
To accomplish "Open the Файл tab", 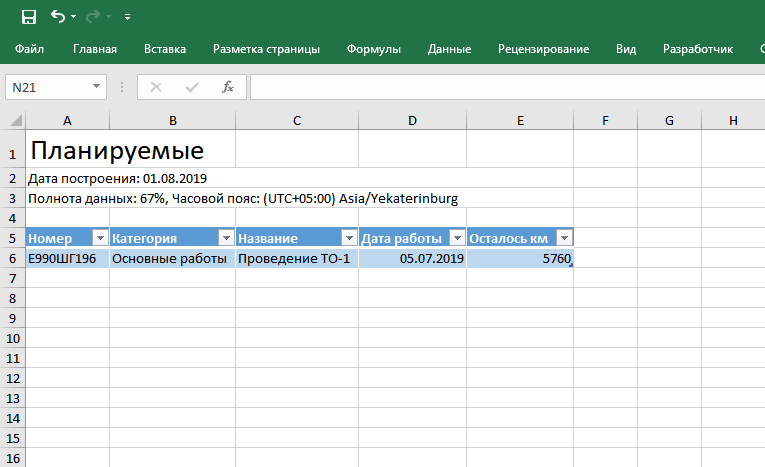I will tap(29, 49).
